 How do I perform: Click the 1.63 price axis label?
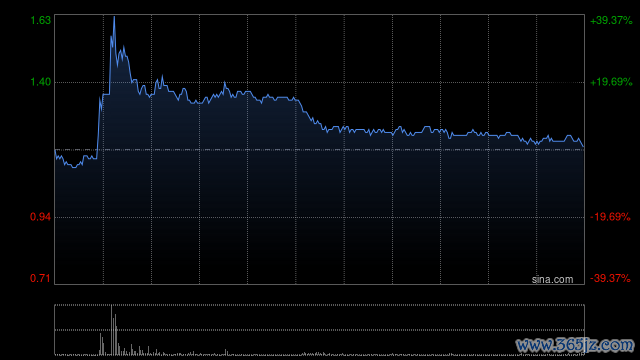pos(41,20)
